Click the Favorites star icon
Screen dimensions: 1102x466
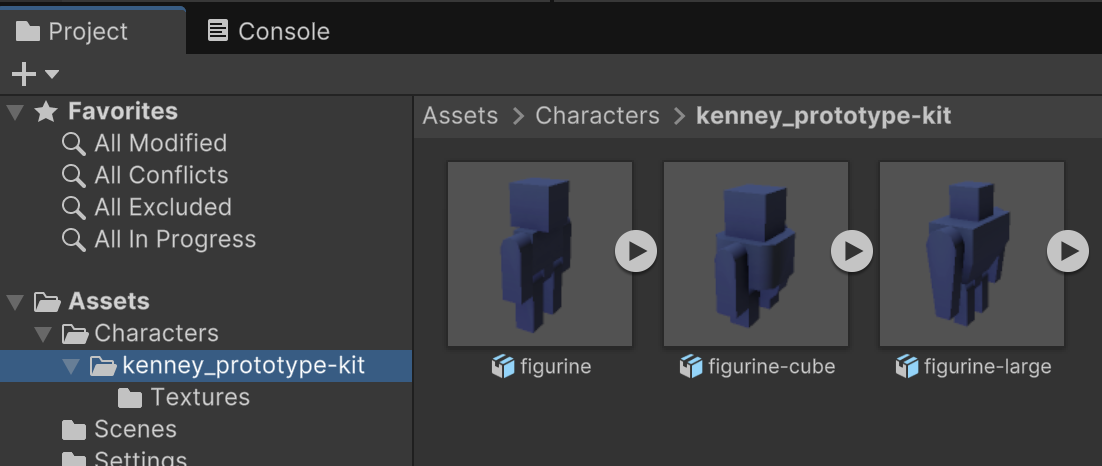click(x=46, y=112)
